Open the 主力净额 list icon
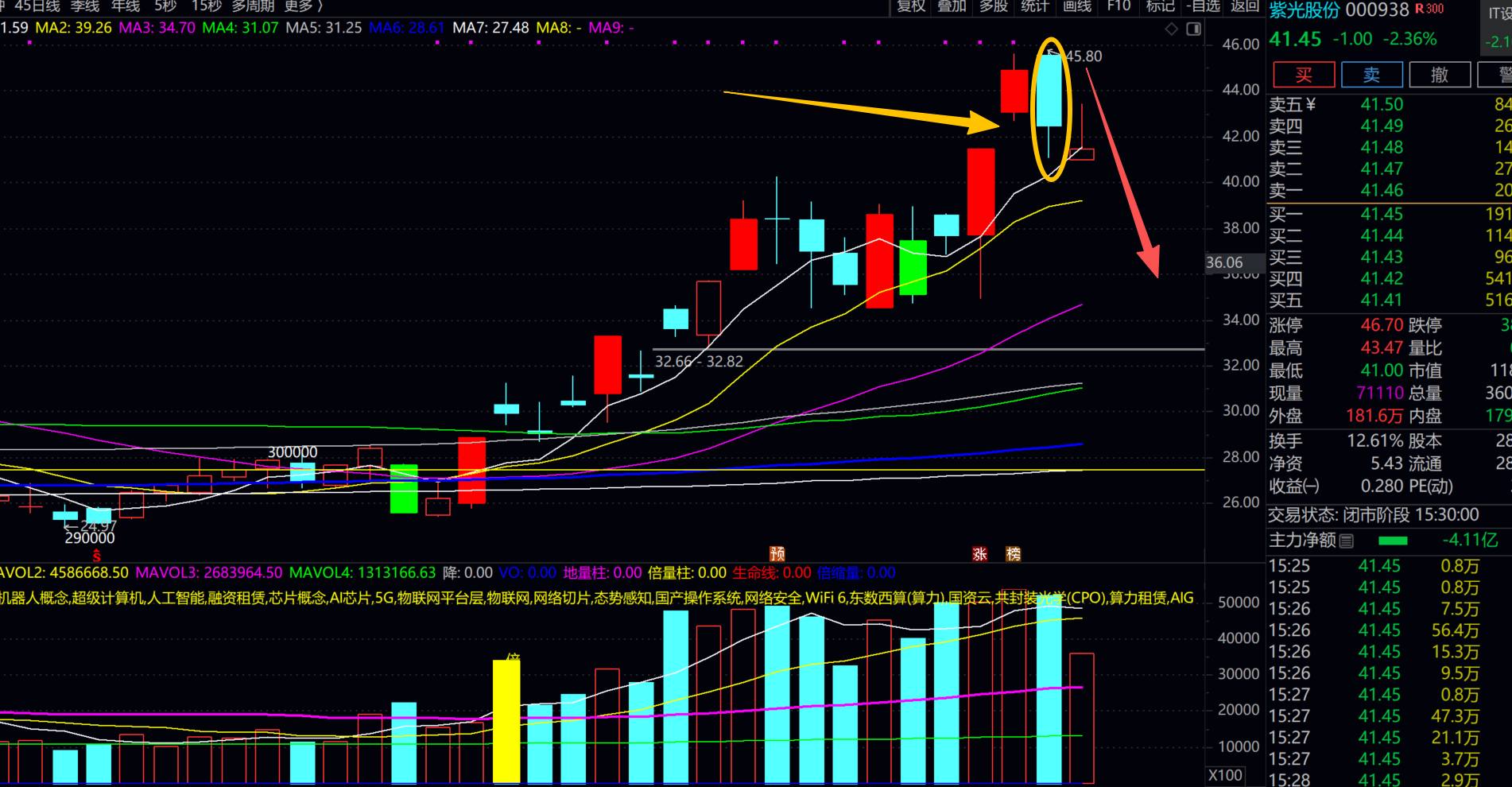Image resolution: width=1512 pixels, height=787 pixels. click(x=1347, y=541)
